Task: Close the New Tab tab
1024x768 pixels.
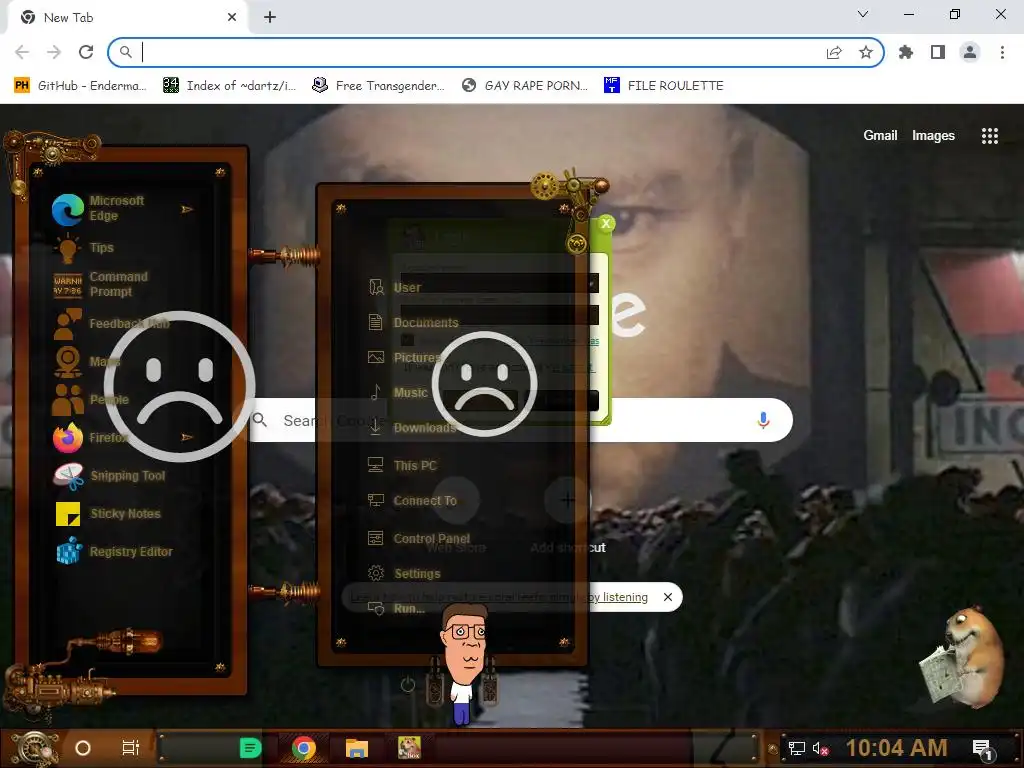Action: (x=231, y=17)
